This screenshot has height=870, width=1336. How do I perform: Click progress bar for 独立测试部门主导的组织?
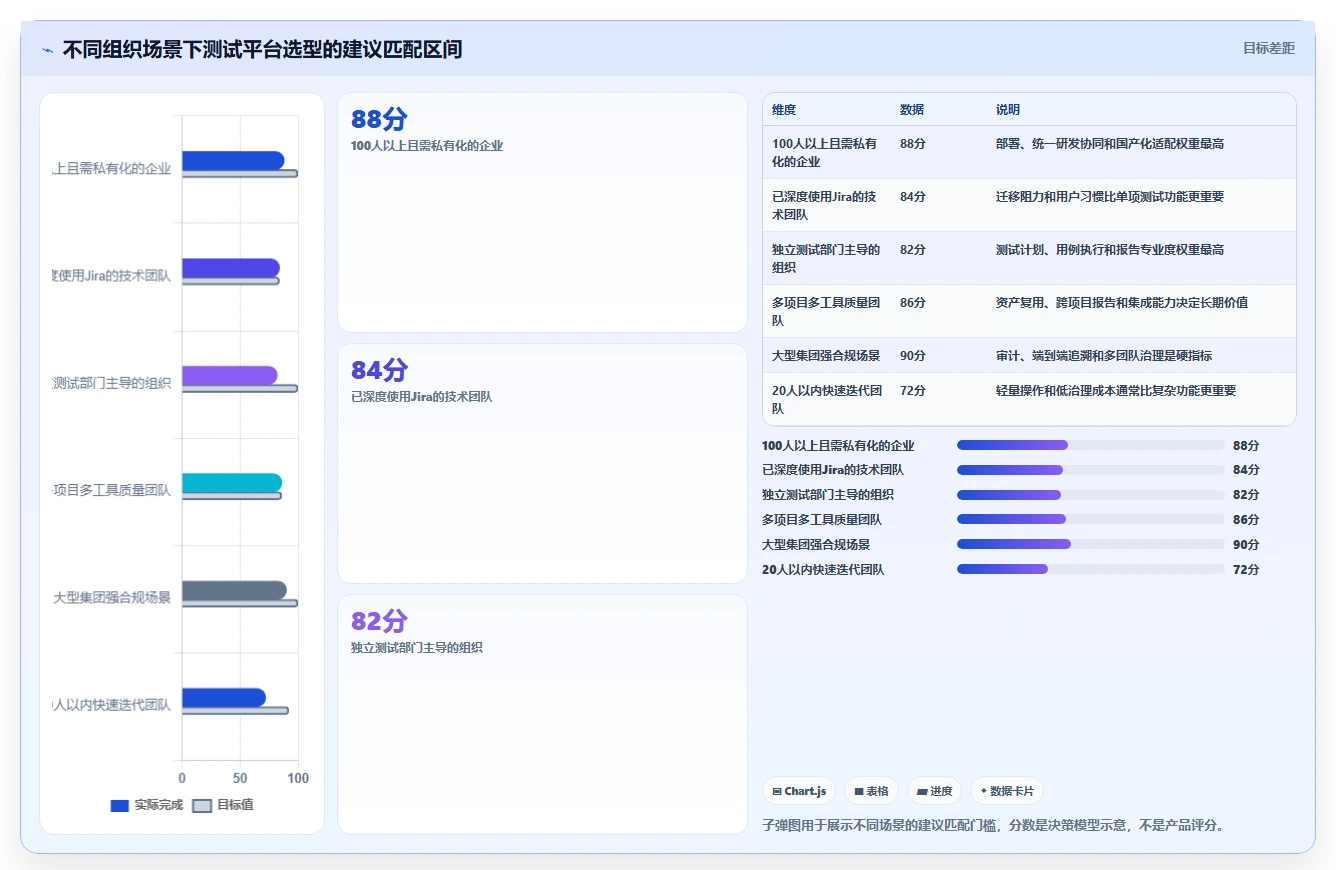pos(1091,495)
